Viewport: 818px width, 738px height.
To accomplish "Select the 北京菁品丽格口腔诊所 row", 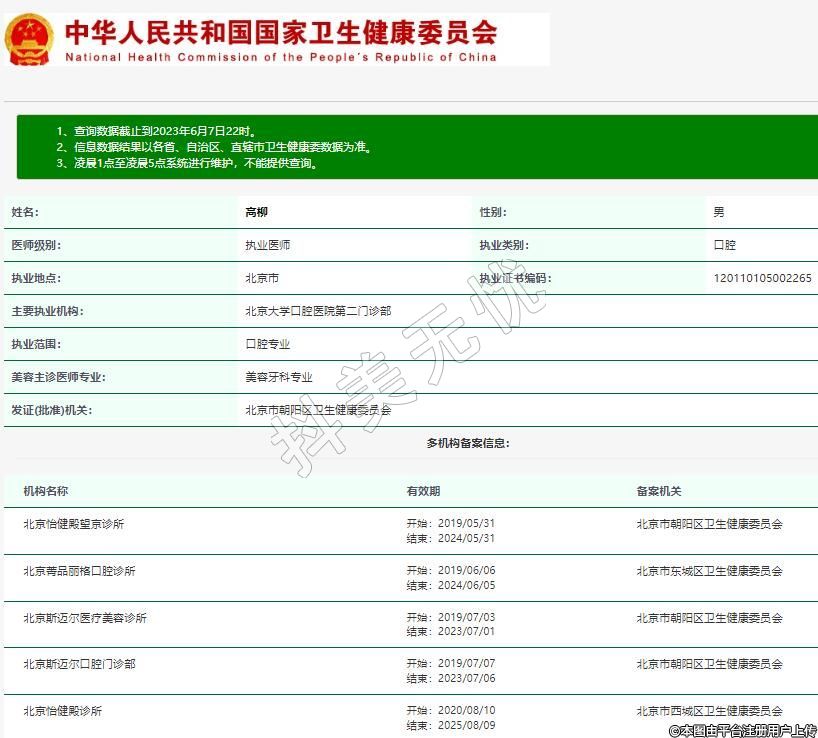I will (x=80, y=571).
